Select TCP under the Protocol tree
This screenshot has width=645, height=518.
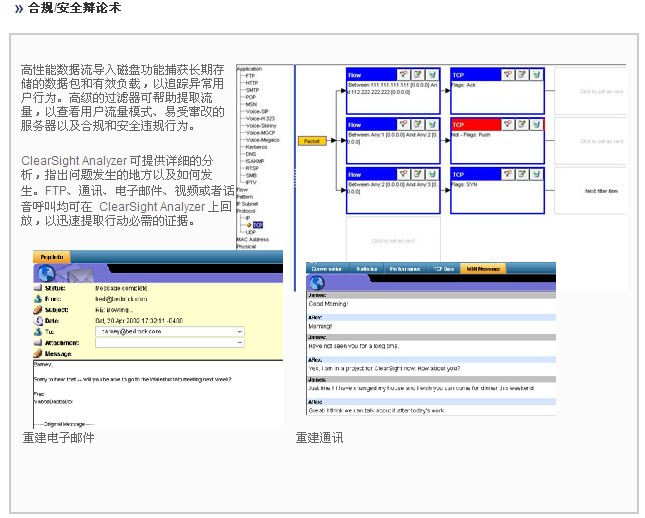pyautogui.click(x=257, y=225)
